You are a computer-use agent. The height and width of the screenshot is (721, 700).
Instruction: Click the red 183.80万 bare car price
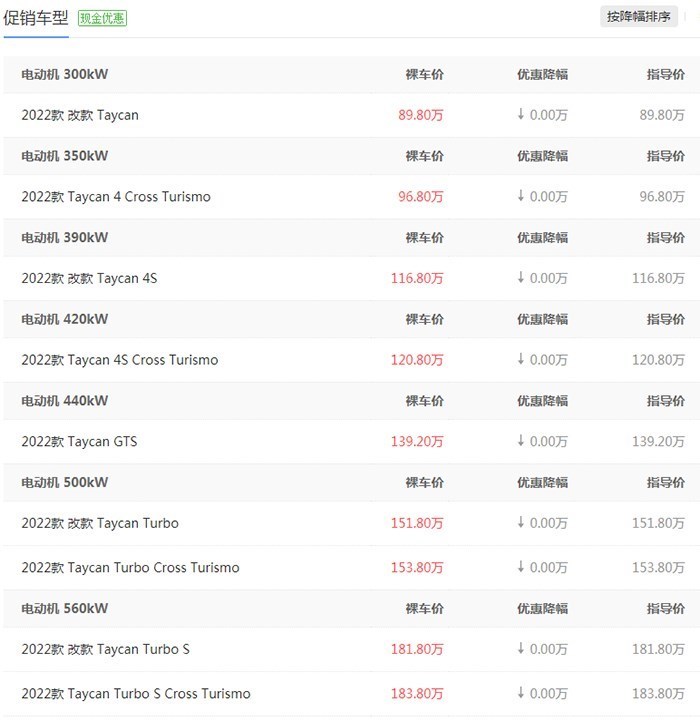417,693
